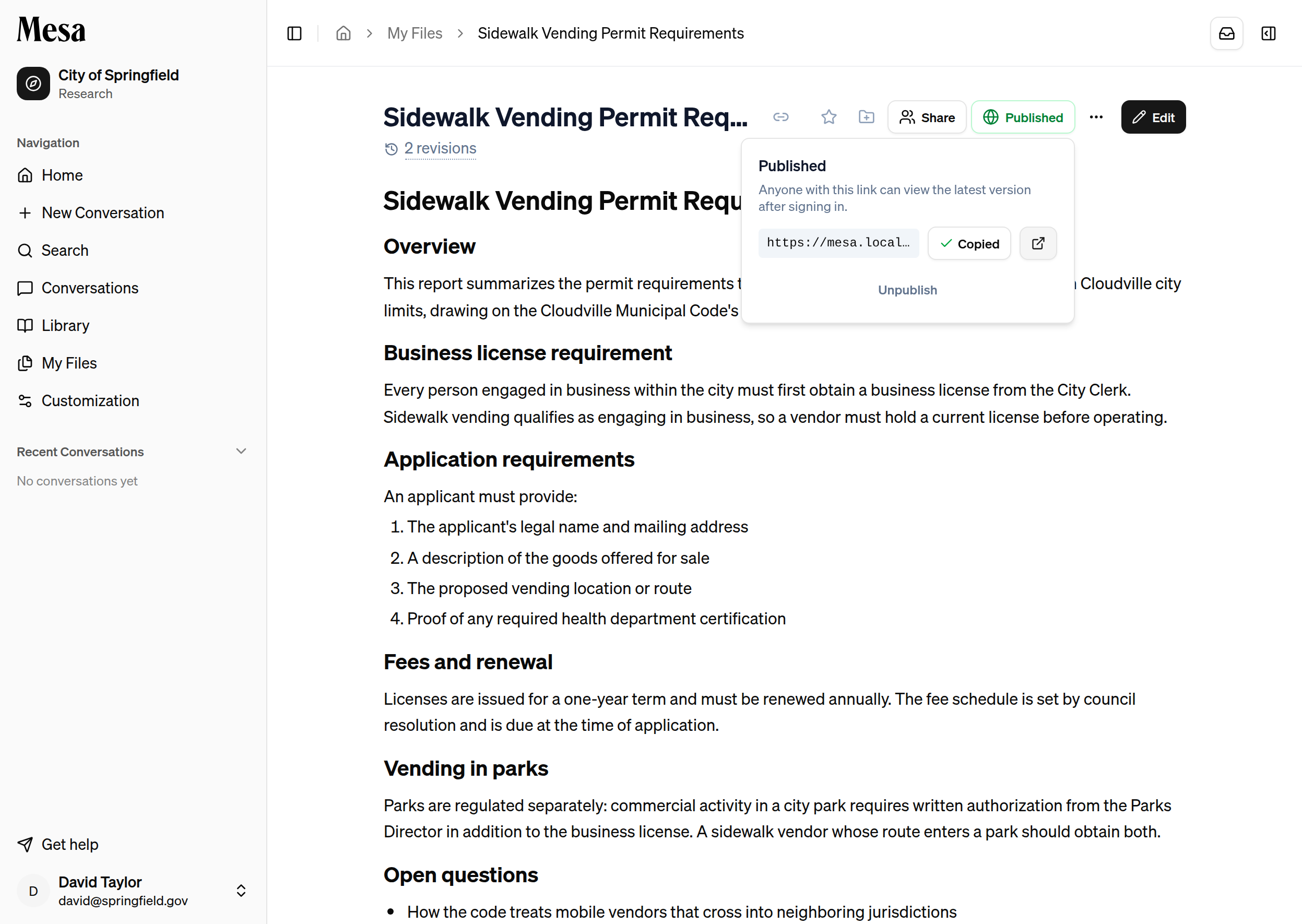Image resolution: width=1302 pixels, height=924 pixels.
Task: Edit the document
Action: point(1153,117)
